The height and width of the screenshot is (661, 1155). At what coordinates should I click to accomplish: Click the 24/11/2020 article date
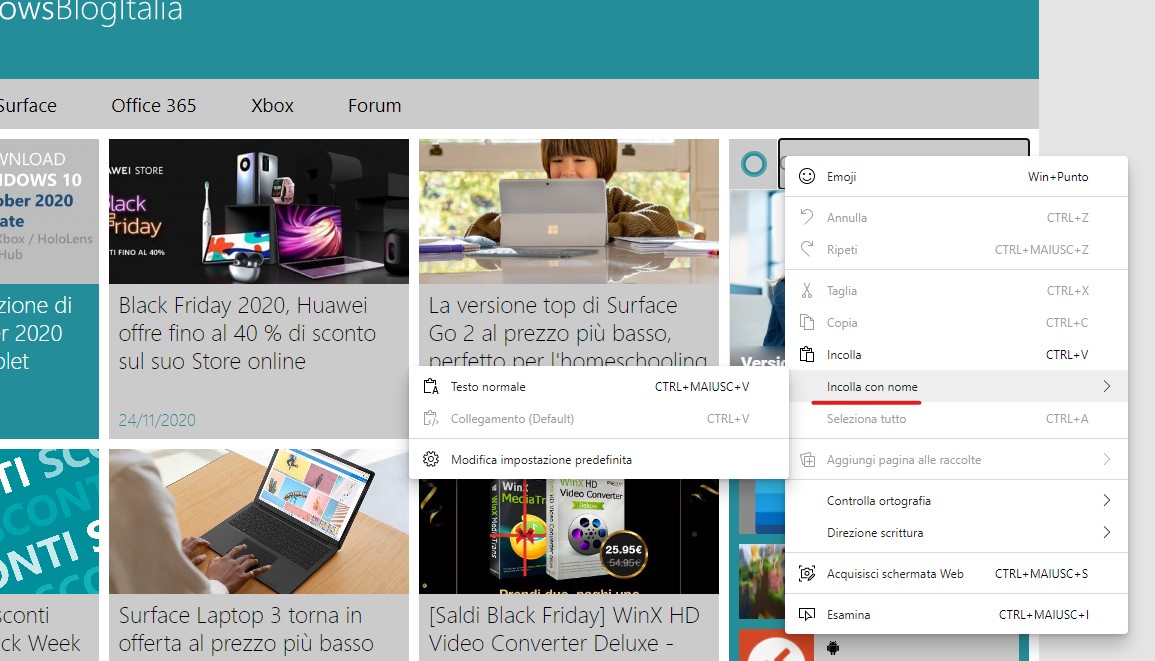point(157,420)
